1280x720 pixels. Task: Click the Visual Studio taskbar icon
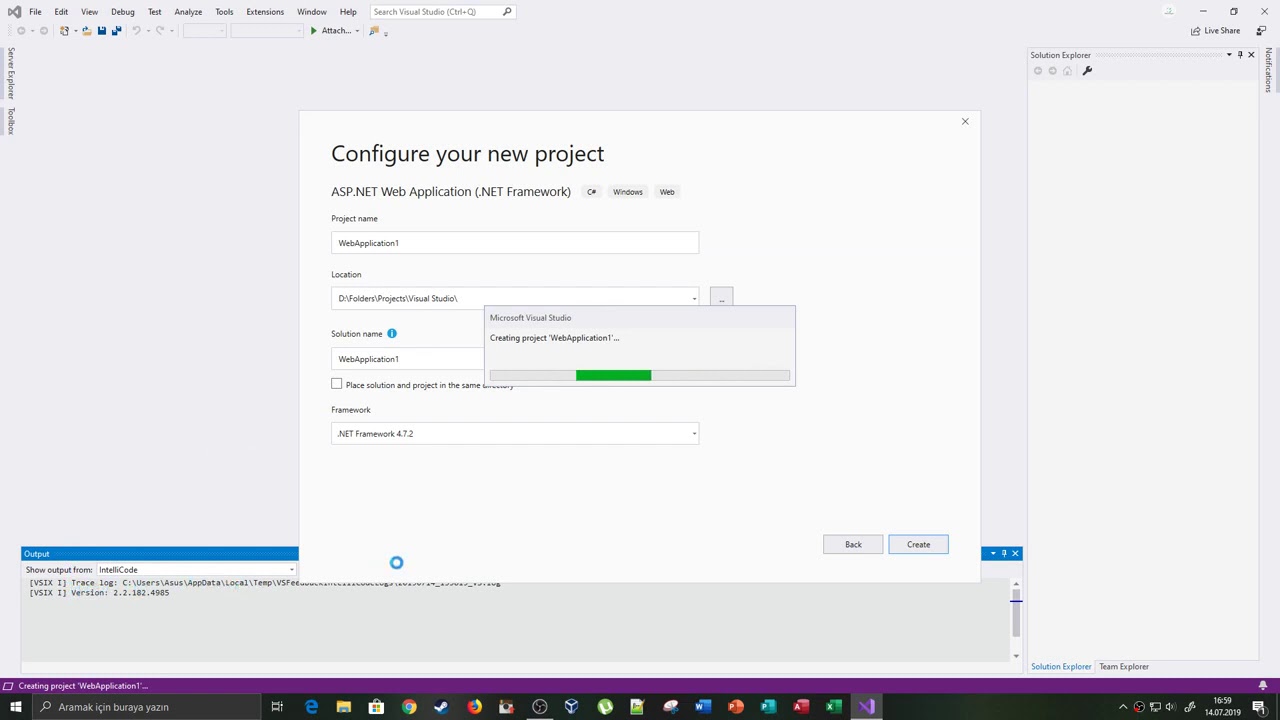(866, 707)
